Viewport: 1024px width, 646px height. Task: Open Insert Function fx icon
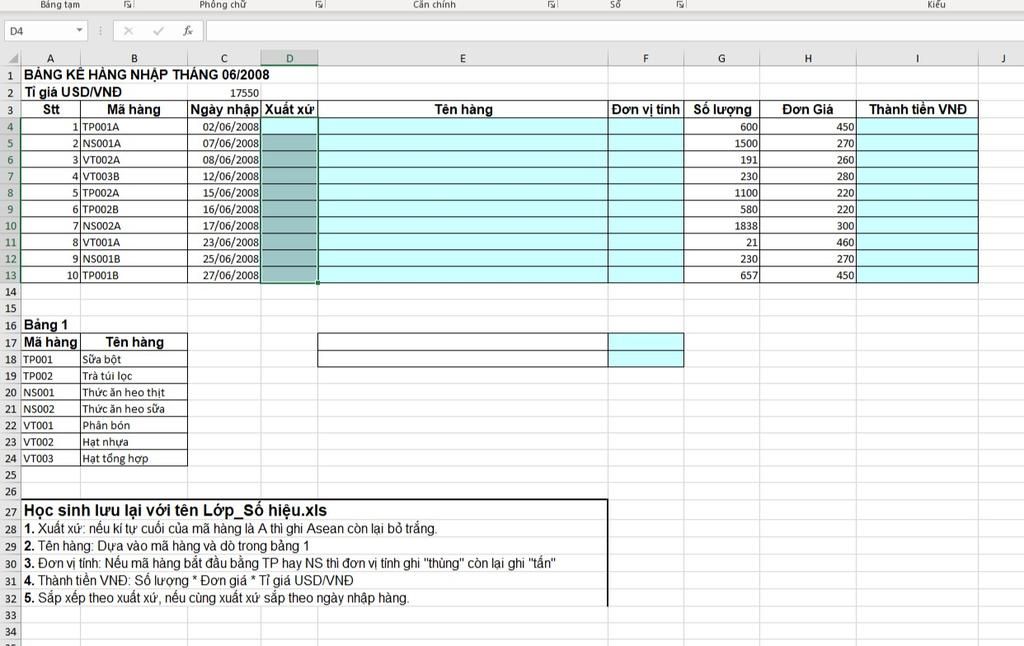[x=187, y=31]
